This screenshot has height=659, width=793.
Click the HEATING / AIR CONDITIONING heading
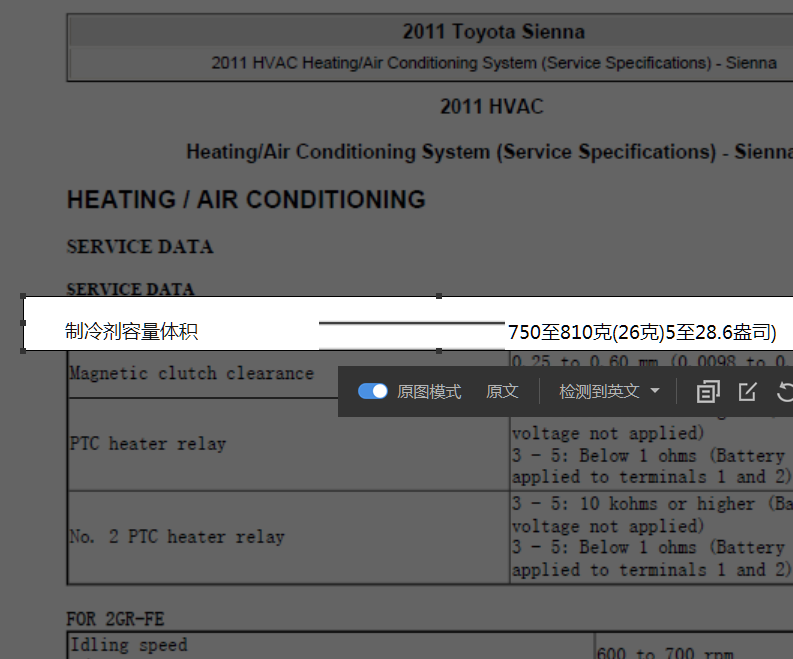[x=246, y=199]
